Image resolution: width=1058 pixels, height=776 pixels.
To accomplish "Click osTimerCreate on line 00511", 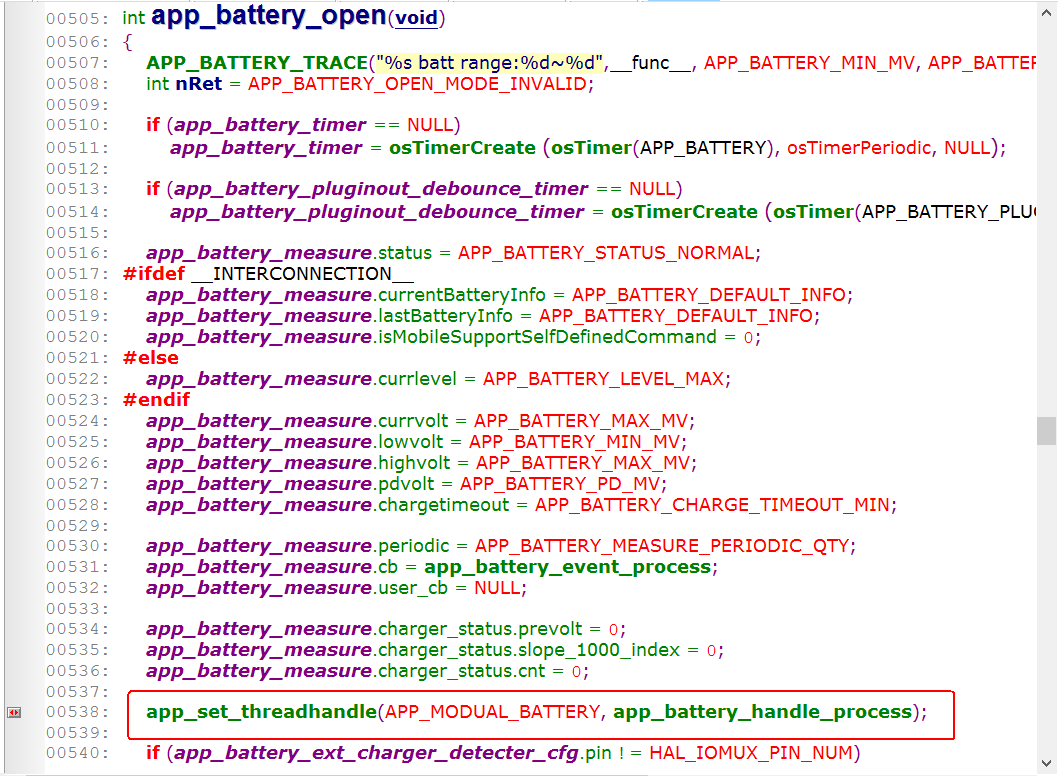I will tap(462, 148).
